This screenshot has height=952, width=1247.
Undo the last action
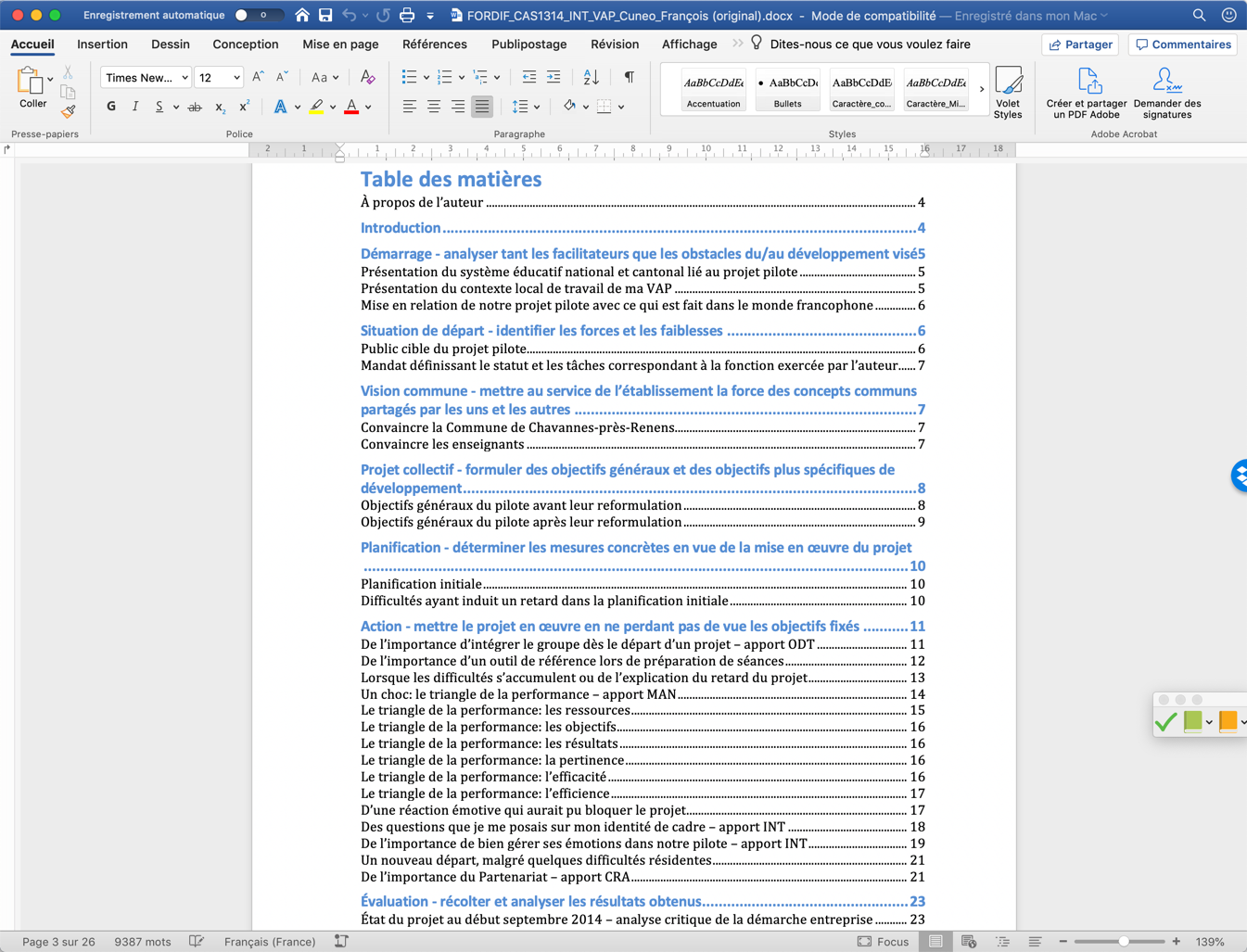(x=349, y=15)
